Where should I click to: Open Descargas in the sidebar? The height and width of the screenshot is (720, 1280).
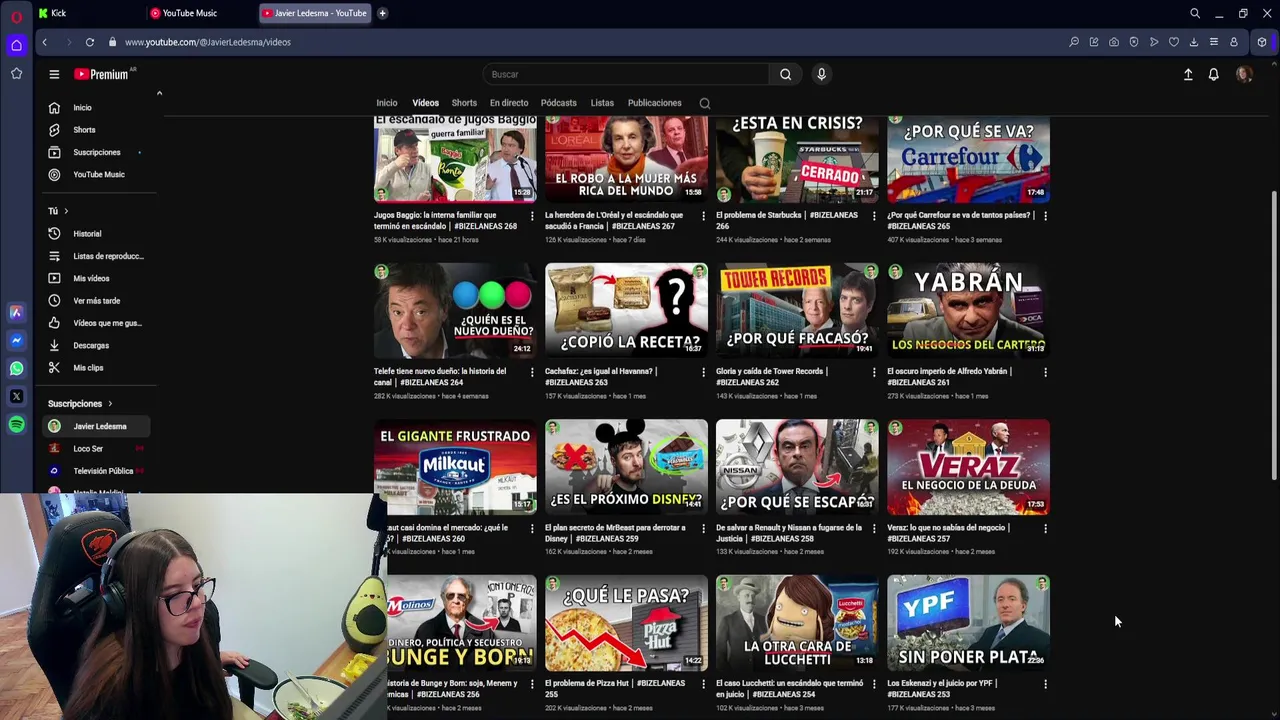click(97, 346)
